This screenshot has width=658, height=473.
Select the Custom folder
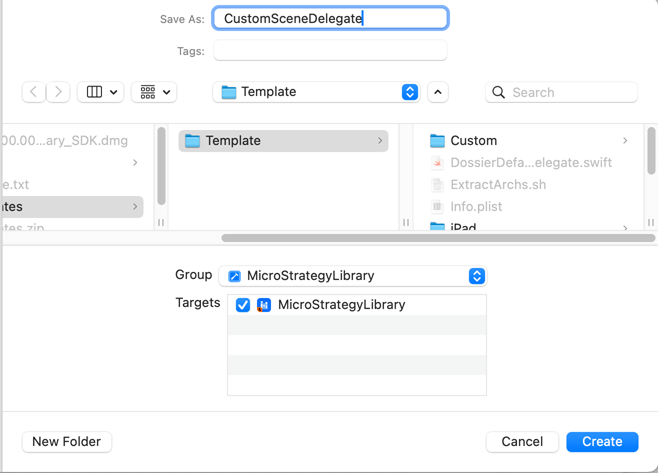click(x=529, y=141)
